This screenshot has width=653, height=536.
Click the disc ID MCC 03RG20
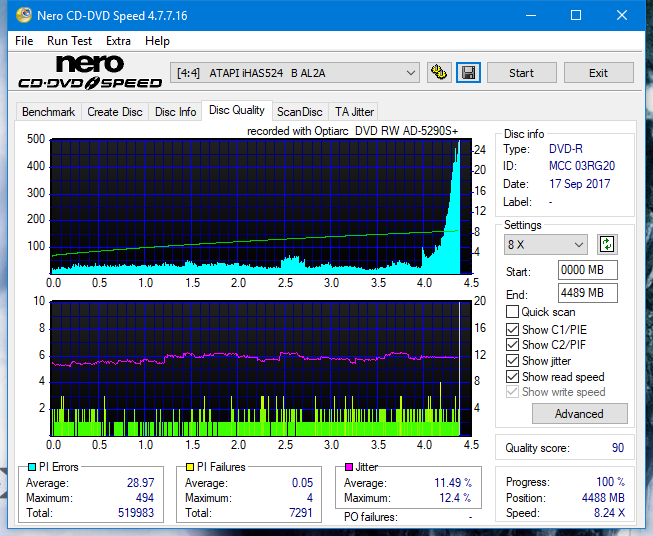[582, 166]
